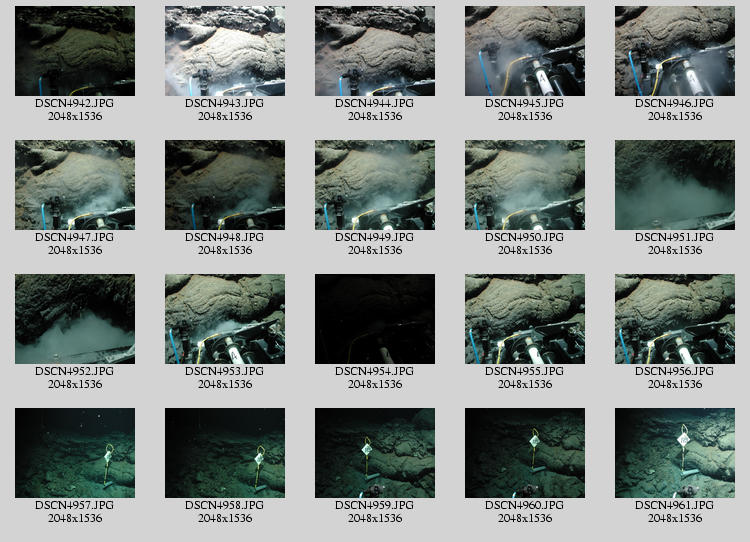View thumbnail image DSCN4955.JPG
The image size is (750, 542).
[525, 319]
